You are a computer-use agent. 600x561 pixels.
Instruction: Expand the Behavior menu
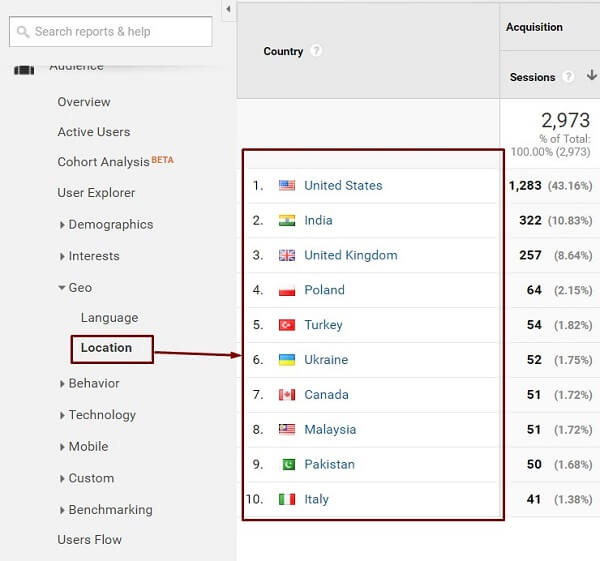[x=62, y=383]
